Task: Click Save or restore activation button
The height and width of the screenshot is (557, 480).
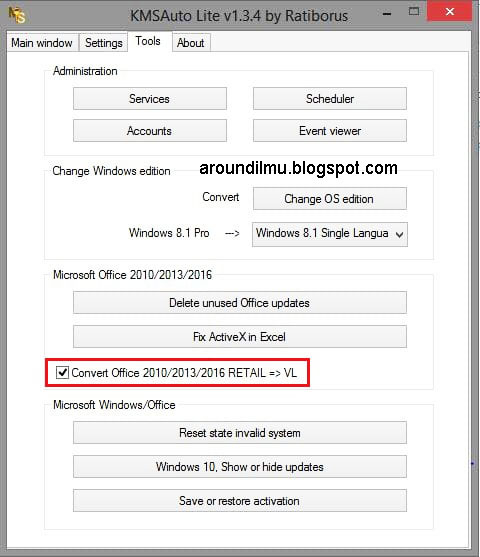Action: (x=240, y=501)
